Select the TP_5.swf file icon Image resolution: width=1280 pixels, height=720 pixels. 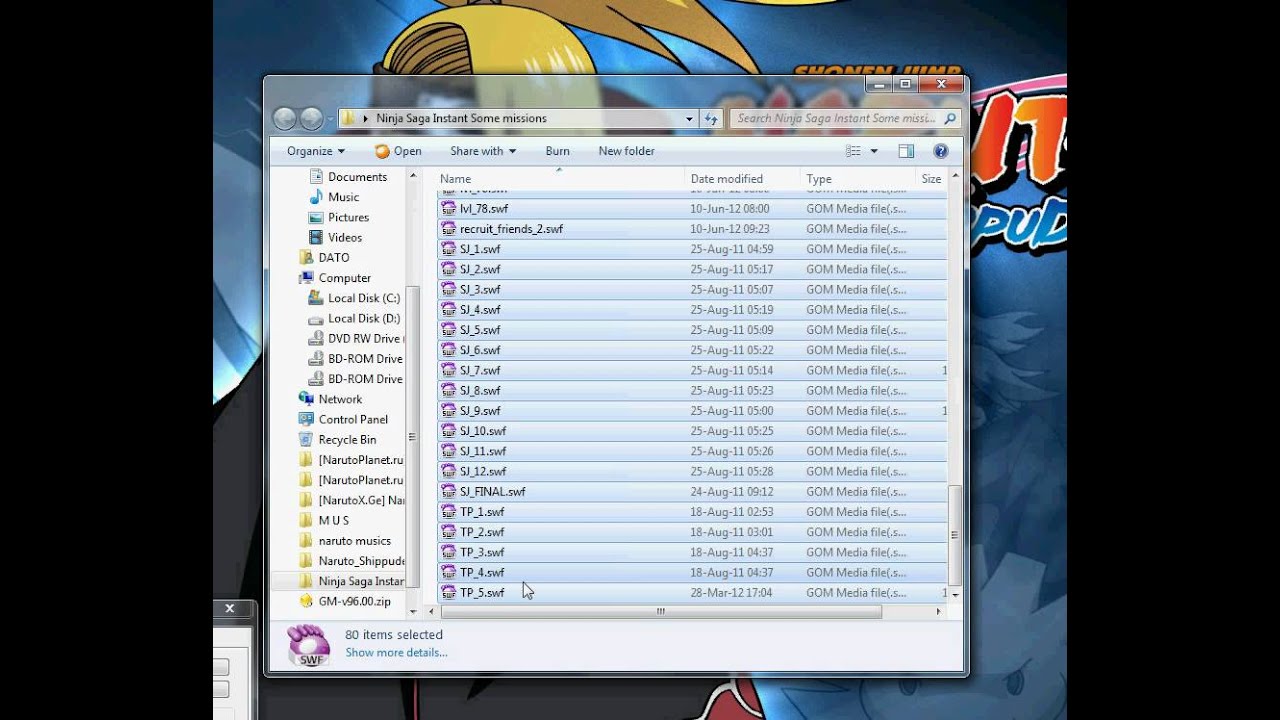point(449,593)
